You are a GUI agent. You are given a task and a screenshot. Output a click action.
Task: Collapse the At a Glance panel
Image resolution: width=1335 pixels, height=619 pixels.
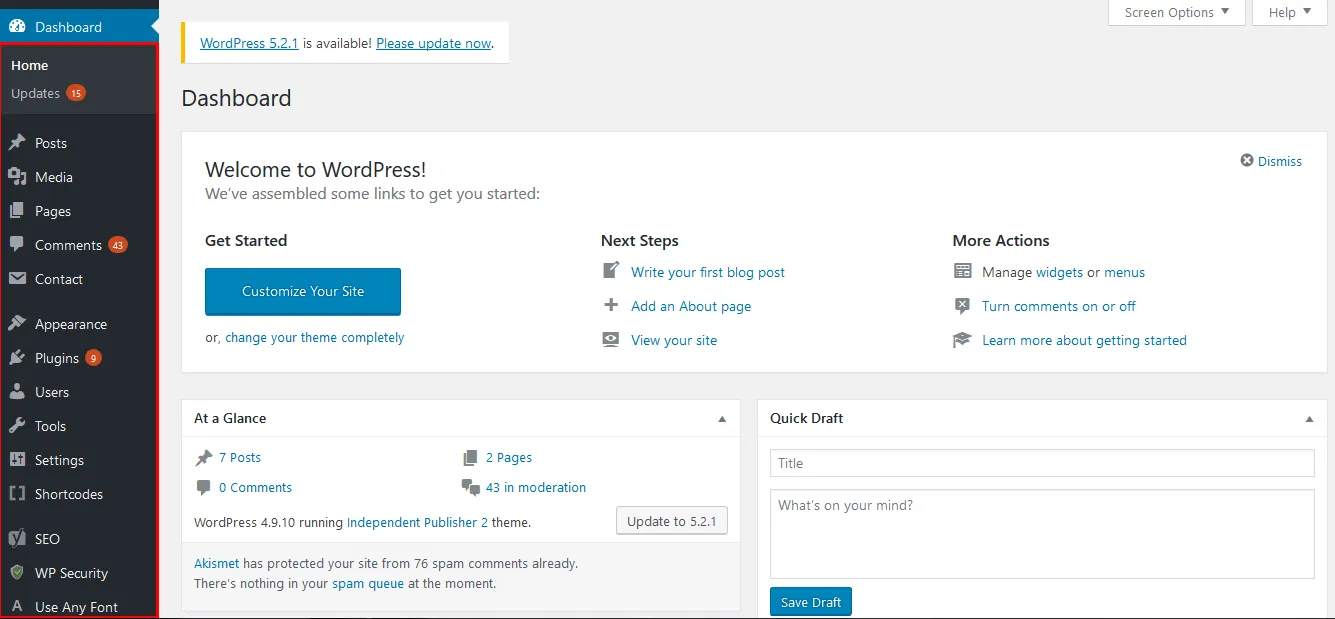[722, 418]
